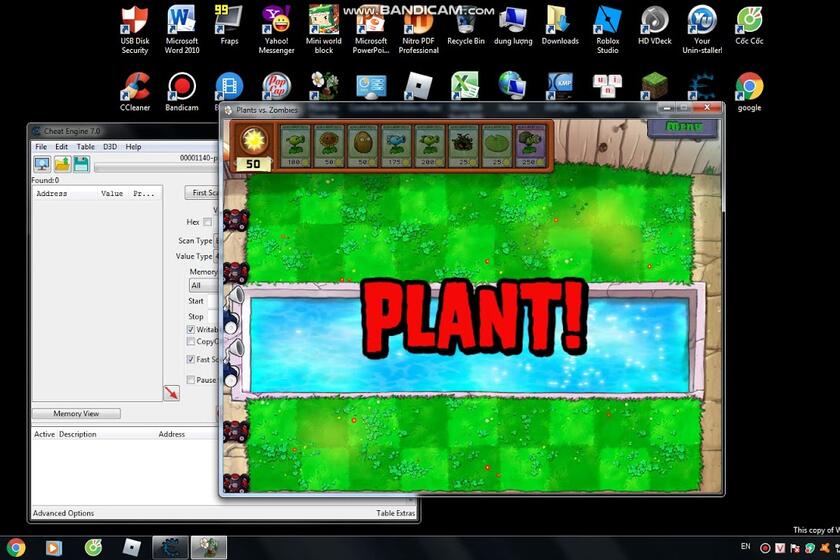Click the First Scan button

pos(202,192)
